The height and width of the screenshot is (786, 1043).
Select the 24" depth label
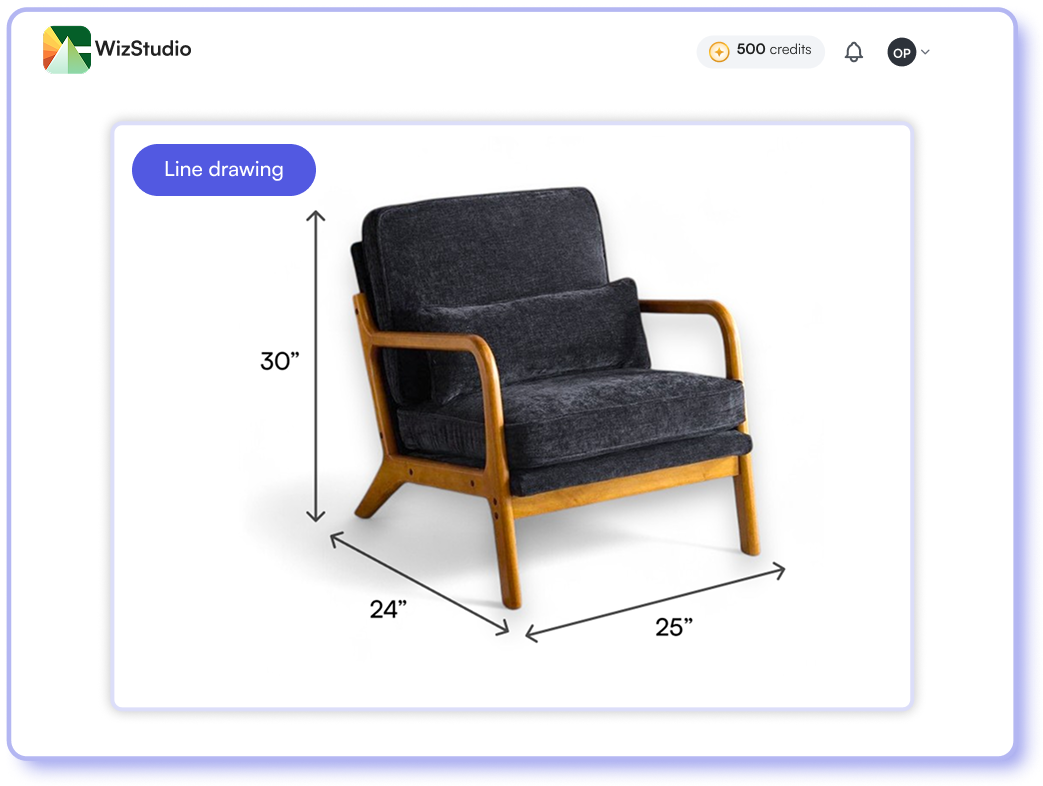click(x=388, y=609)
